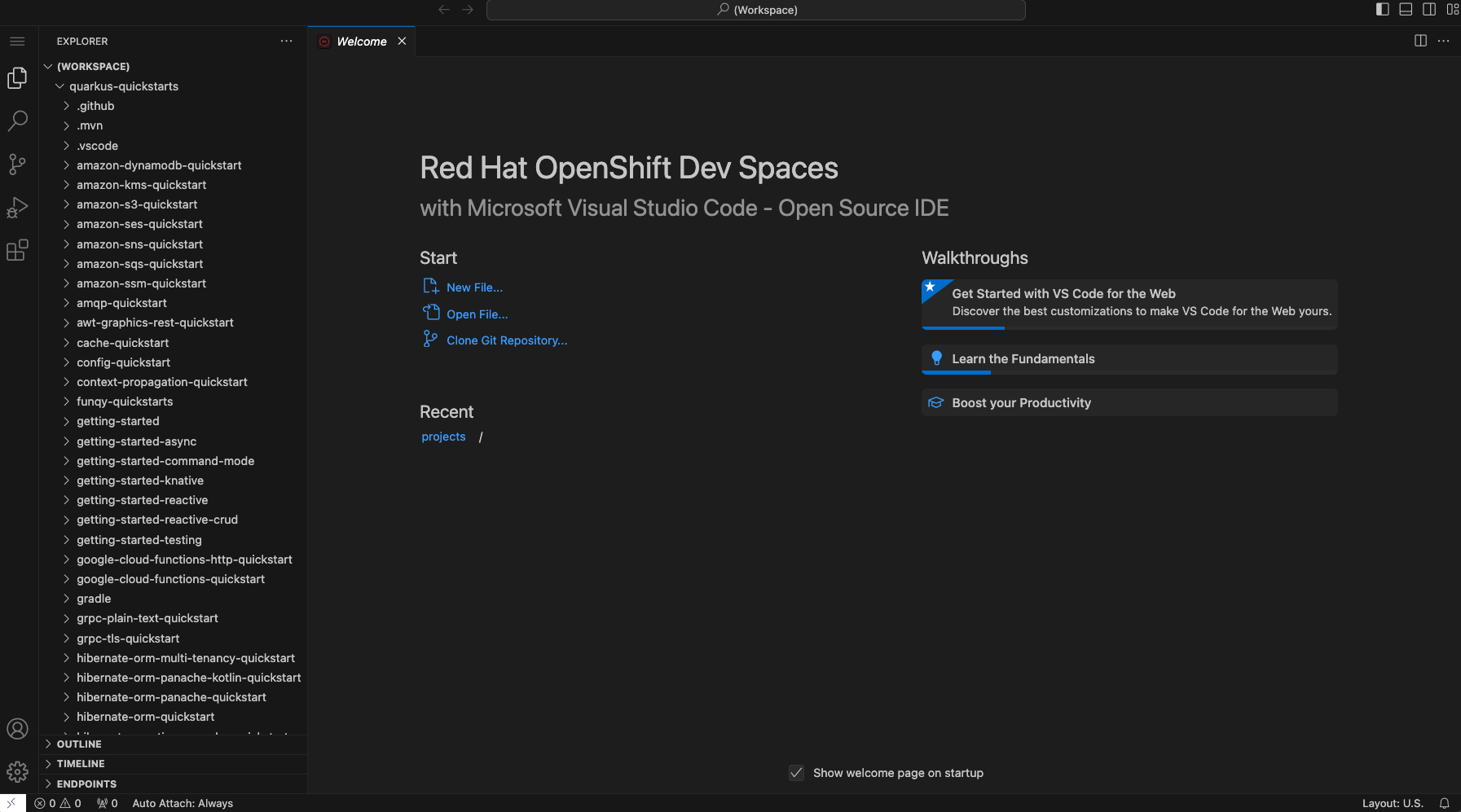Click the New File icon under Start

pos(431,287)
